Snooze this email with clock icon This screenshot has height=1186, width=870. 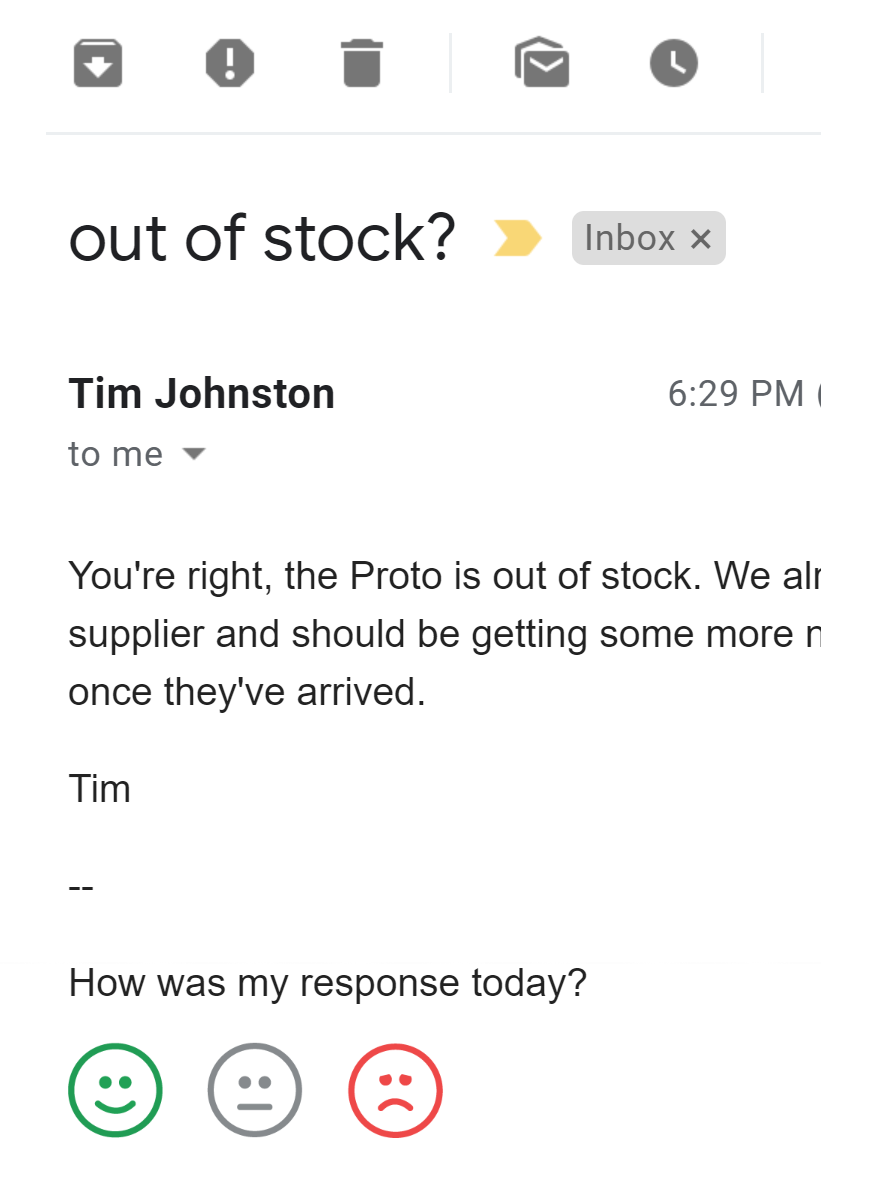tap(674, 63)
